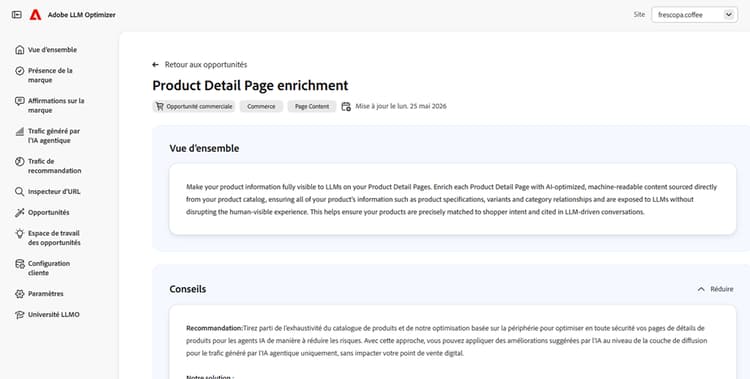
Task: Open the frescopa.coffee site dropdown
Action: pos(694,15)
